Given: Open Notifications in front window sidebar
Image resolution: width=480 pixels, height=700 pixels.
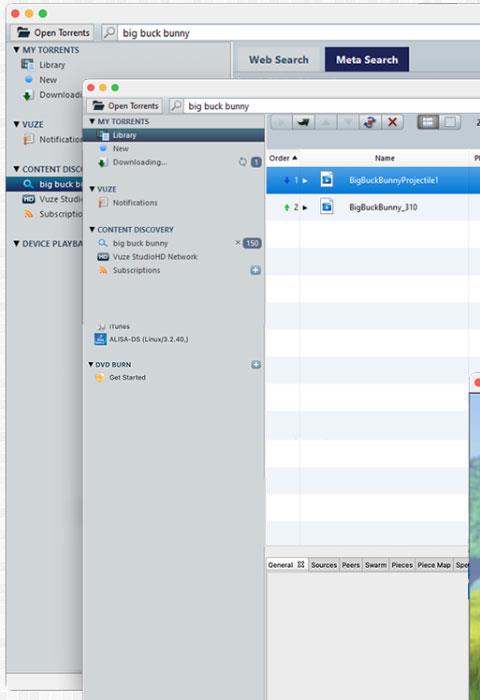Looking at the screenshot, I should click(135, 203).
